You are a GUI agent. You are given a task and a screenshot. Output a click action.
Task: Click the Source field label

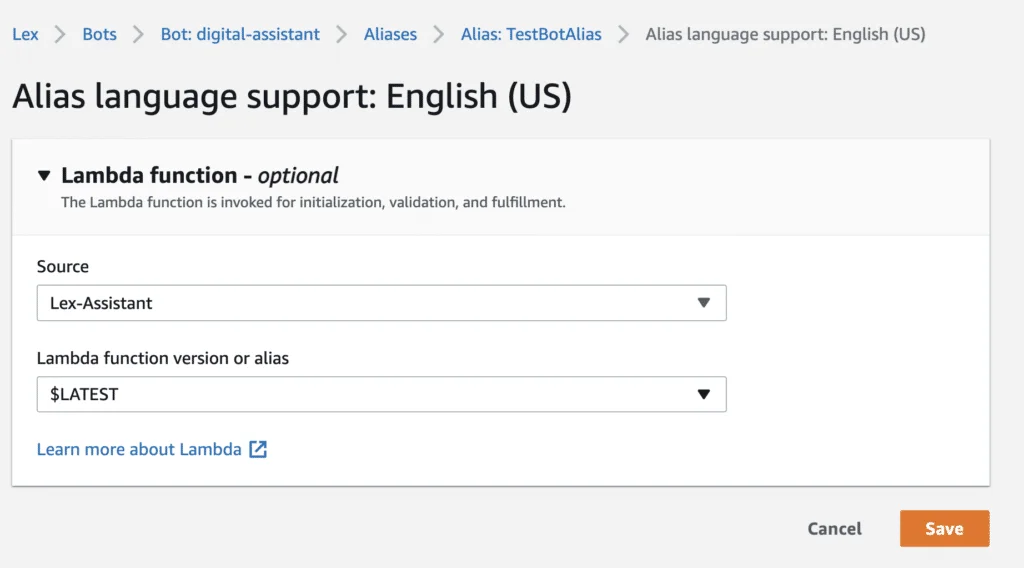coord(63,266)
